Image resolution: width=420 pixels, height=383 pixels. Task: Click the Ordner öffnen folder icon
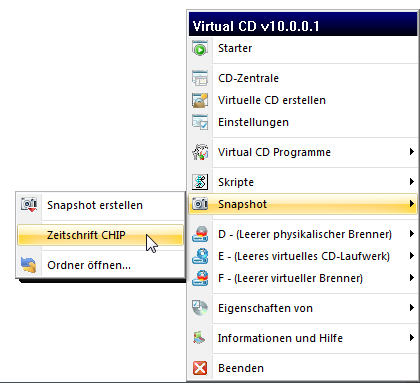(x=29, y=265)
